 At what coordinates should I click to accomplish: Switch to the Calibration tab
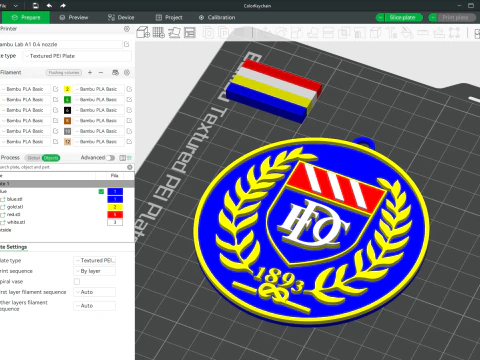(217, 17)
